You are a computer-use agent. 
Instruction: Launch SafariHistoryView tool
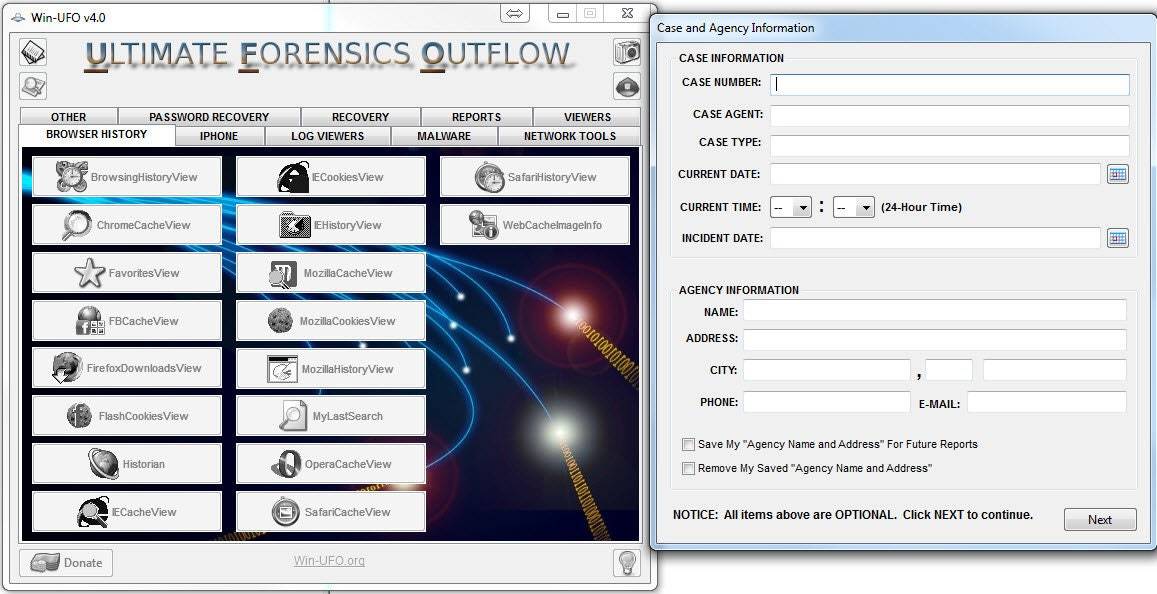coord(535,176)
